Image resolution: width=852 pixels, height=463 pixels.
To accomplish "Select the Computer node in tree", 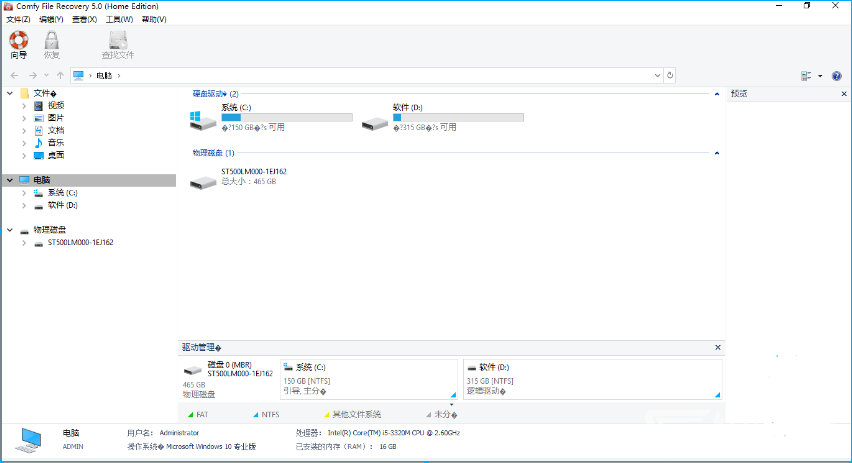I will [x=42, y=180].
